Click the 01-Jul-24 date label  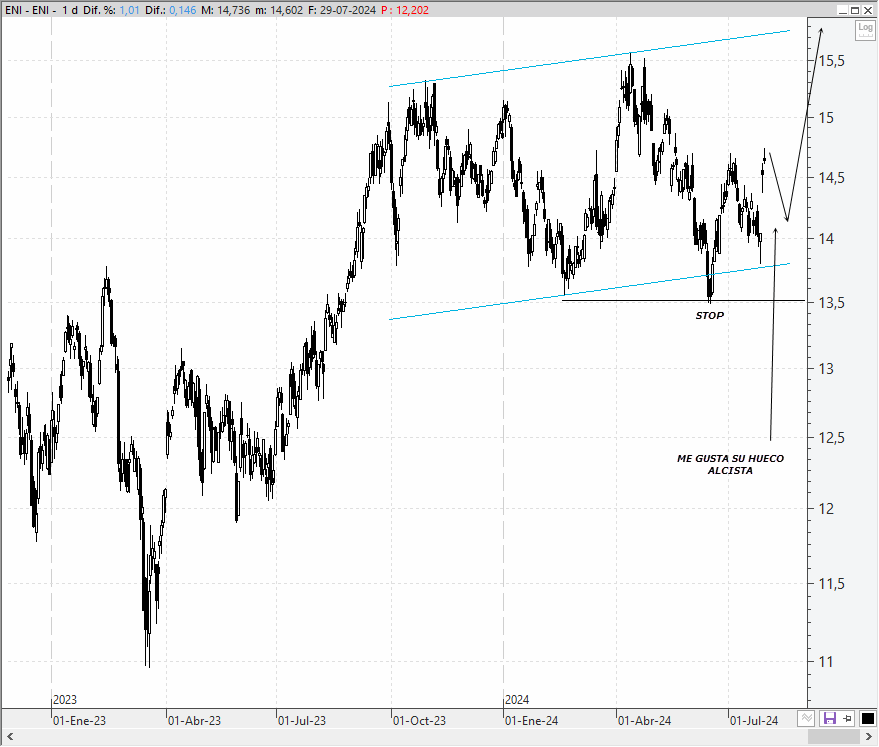pos(754,721)
